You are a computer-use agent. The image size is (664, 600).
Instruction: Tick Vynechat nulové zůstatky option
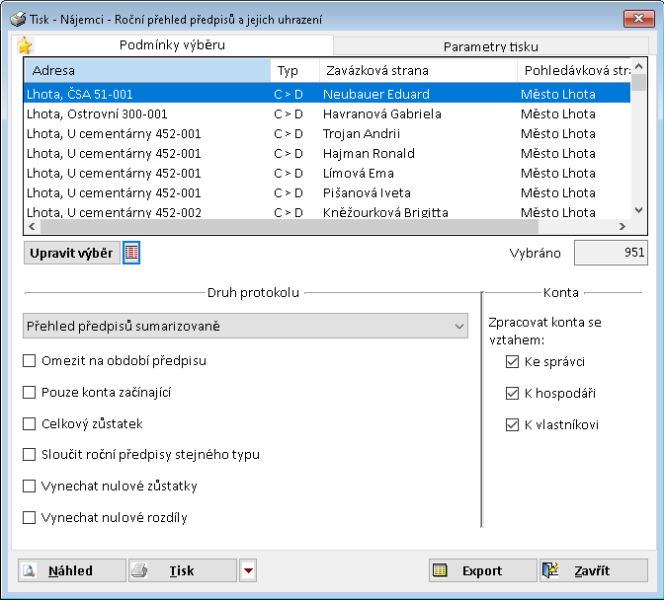click(29, 486)
